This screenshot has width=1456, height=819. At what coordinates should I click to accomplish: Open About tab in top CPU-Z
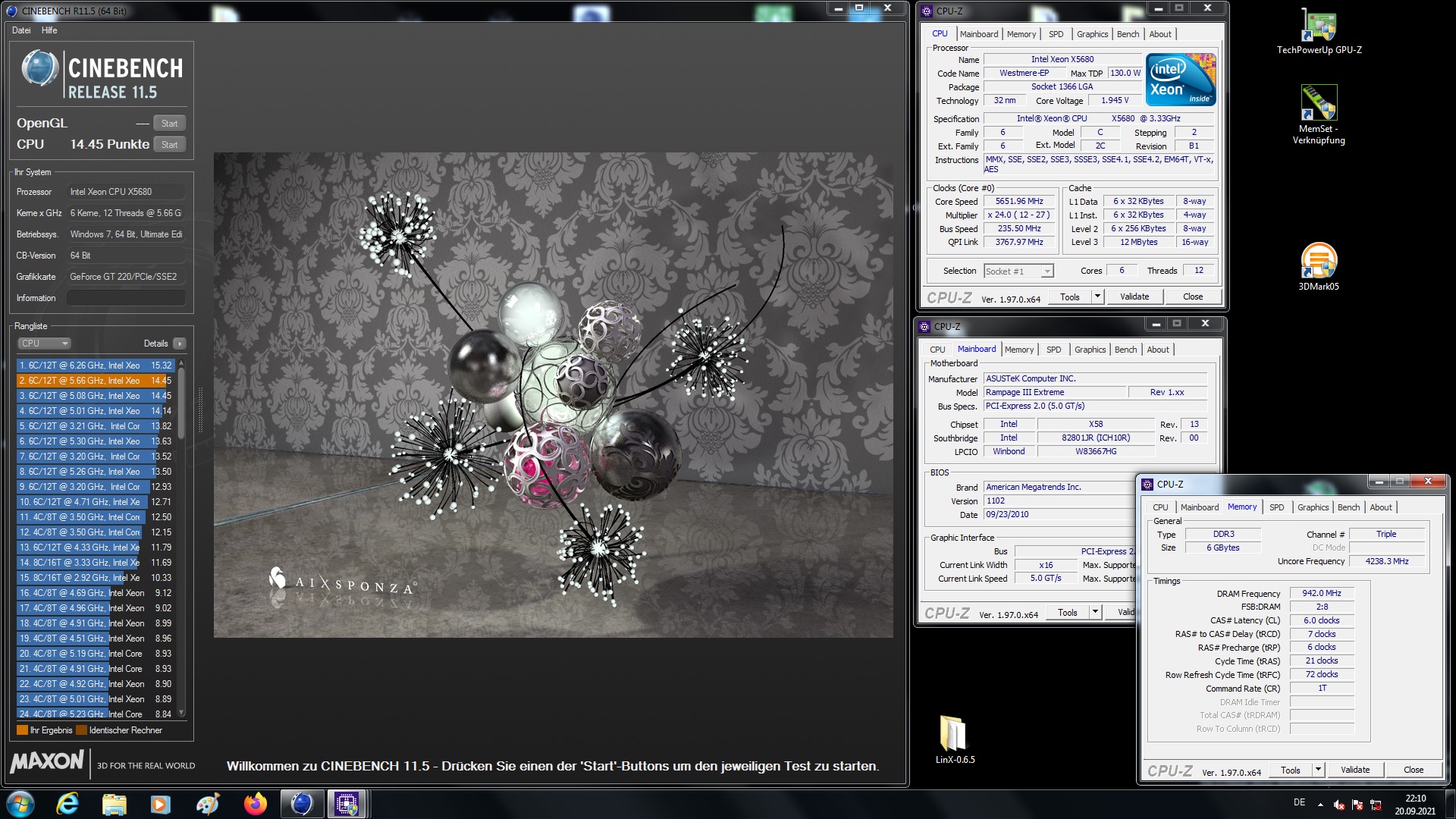[1159, 34]
